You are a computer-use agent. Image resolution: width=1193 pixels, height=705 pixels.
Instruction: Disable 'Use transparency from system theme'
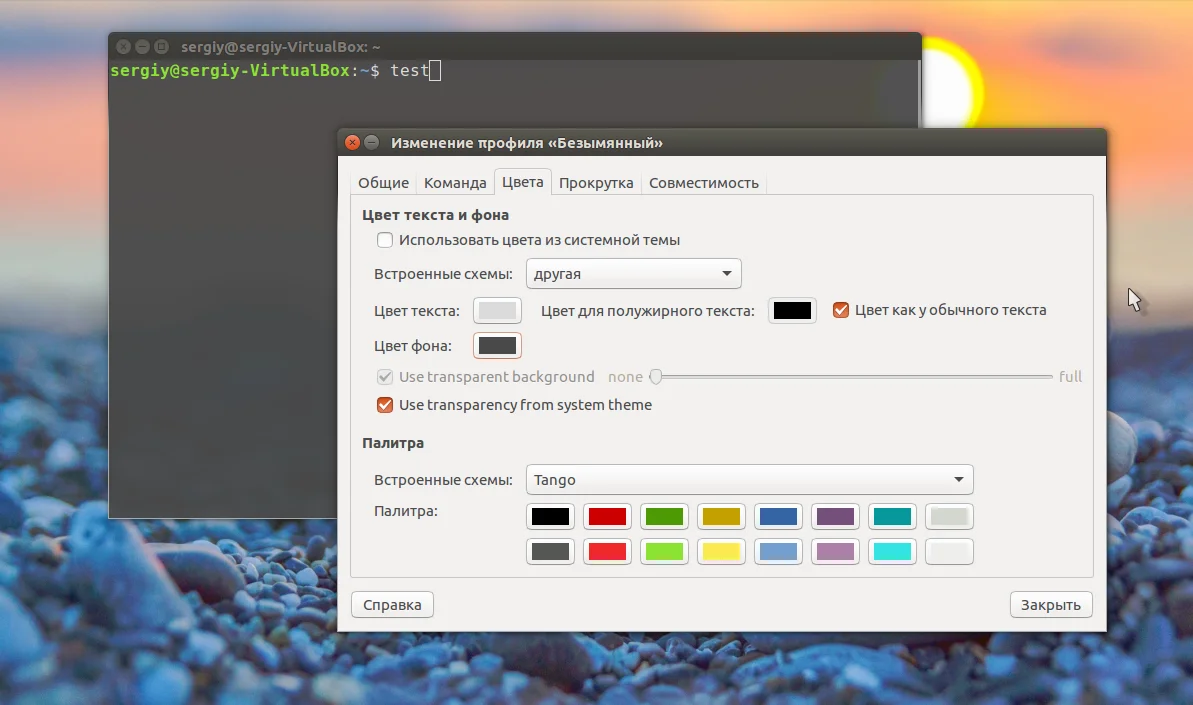pos(385,405)
